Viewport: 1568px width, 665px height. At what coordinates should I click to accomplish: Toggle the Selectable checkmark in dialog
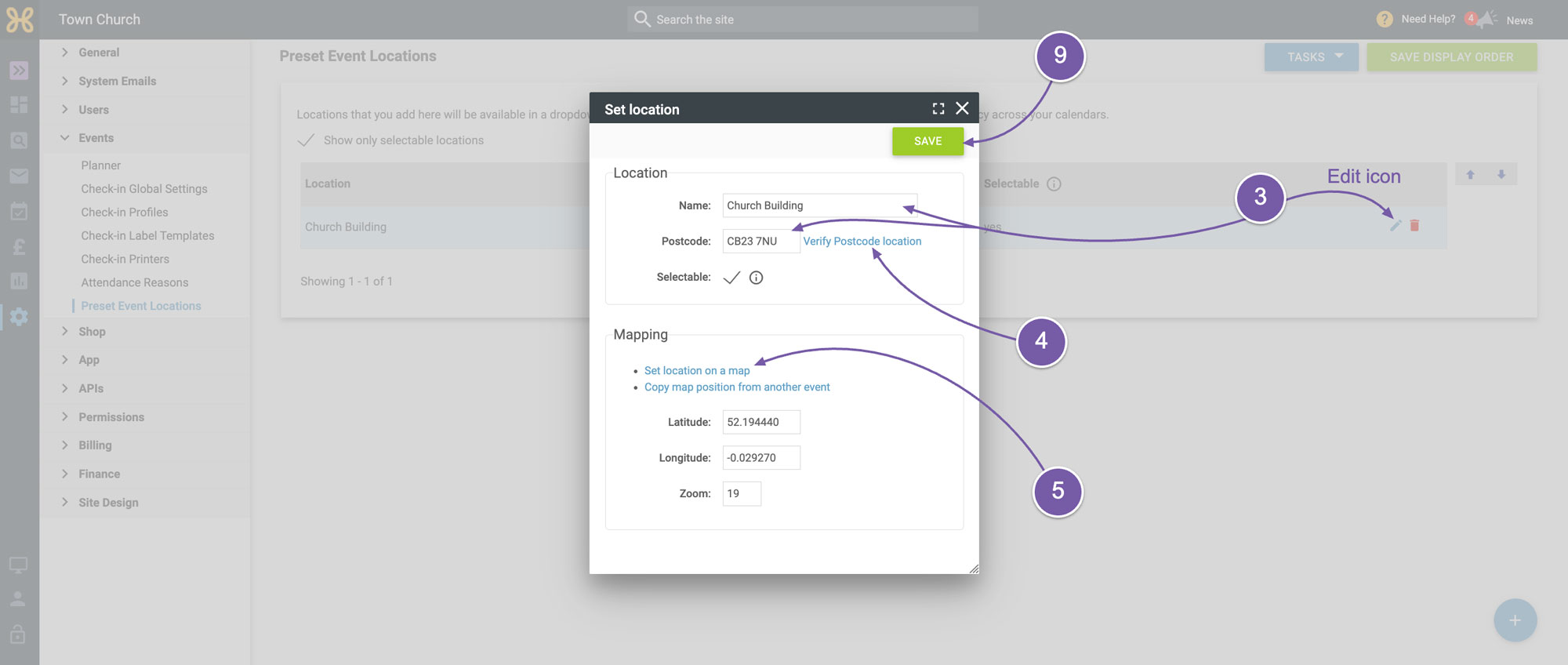(x=731, y=278)
